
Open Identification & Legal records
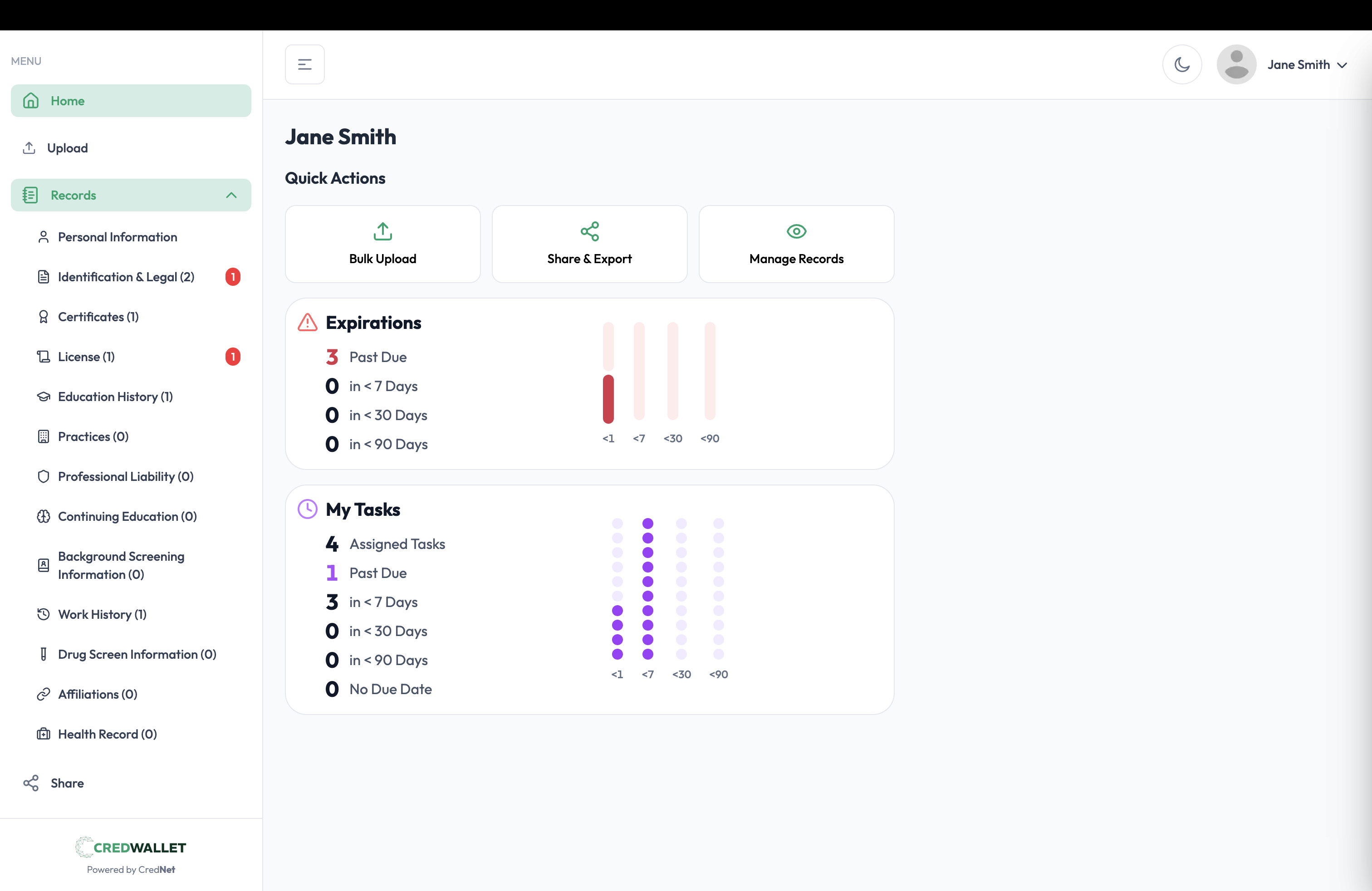126,277
